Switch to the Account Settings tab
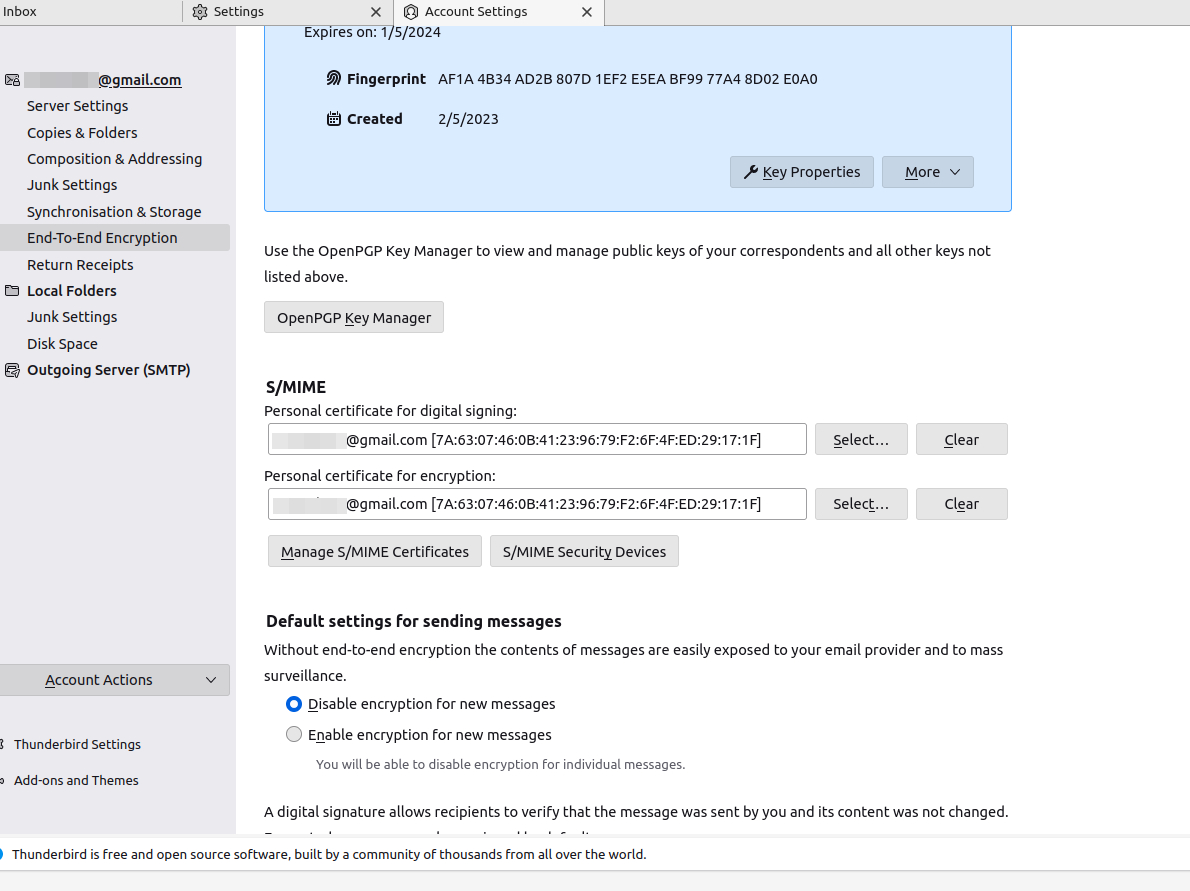Screen dimensions: 1190x891 pos(499,12)
